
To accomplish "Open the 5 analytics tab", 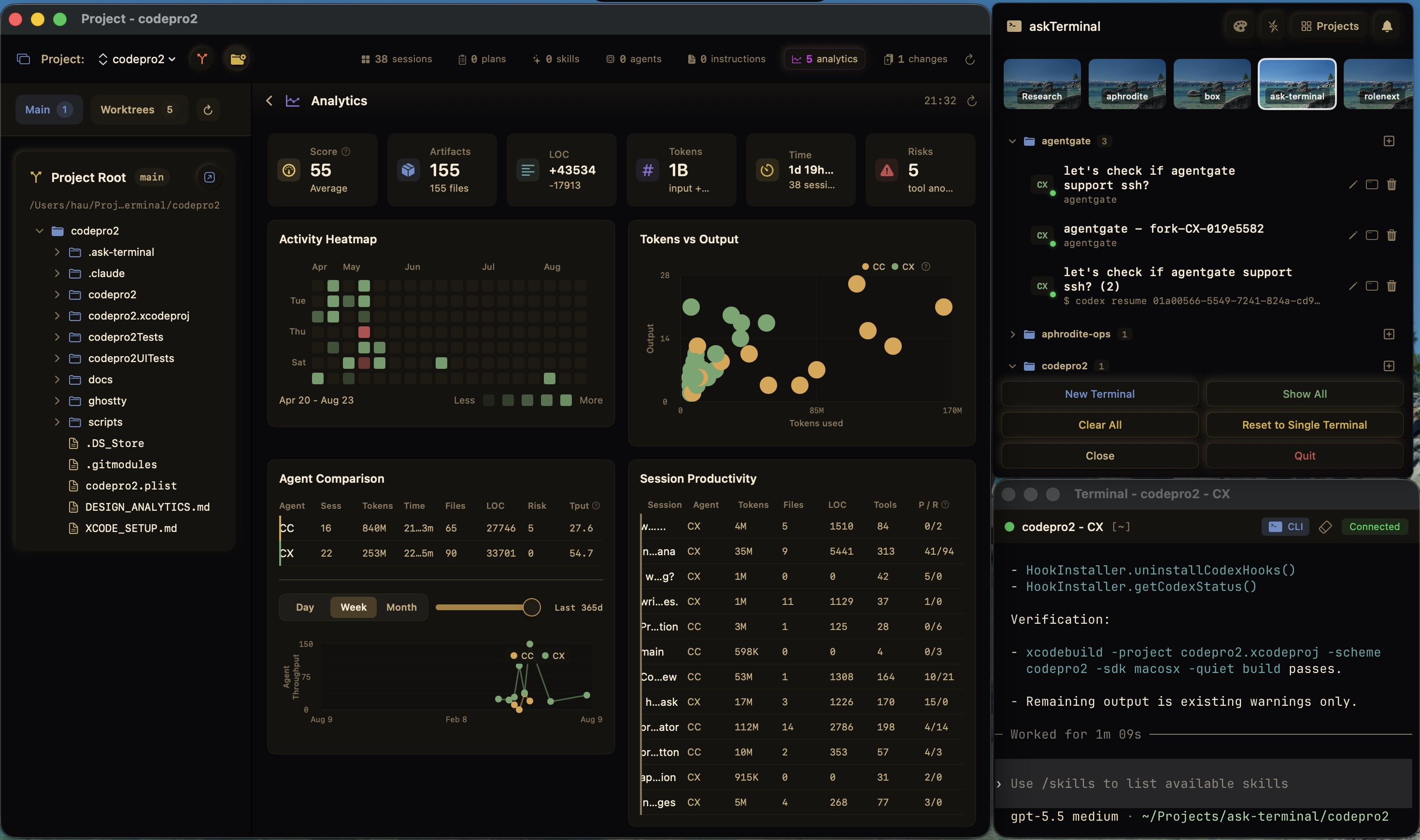I will point(824,59).
